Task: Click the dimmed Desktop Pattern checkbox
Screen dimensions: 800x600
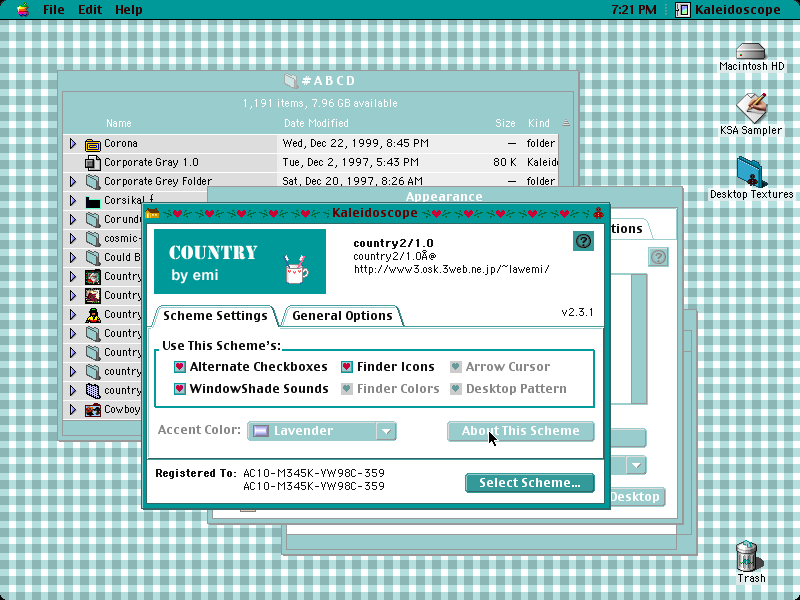Action: (x=456, y=389)
